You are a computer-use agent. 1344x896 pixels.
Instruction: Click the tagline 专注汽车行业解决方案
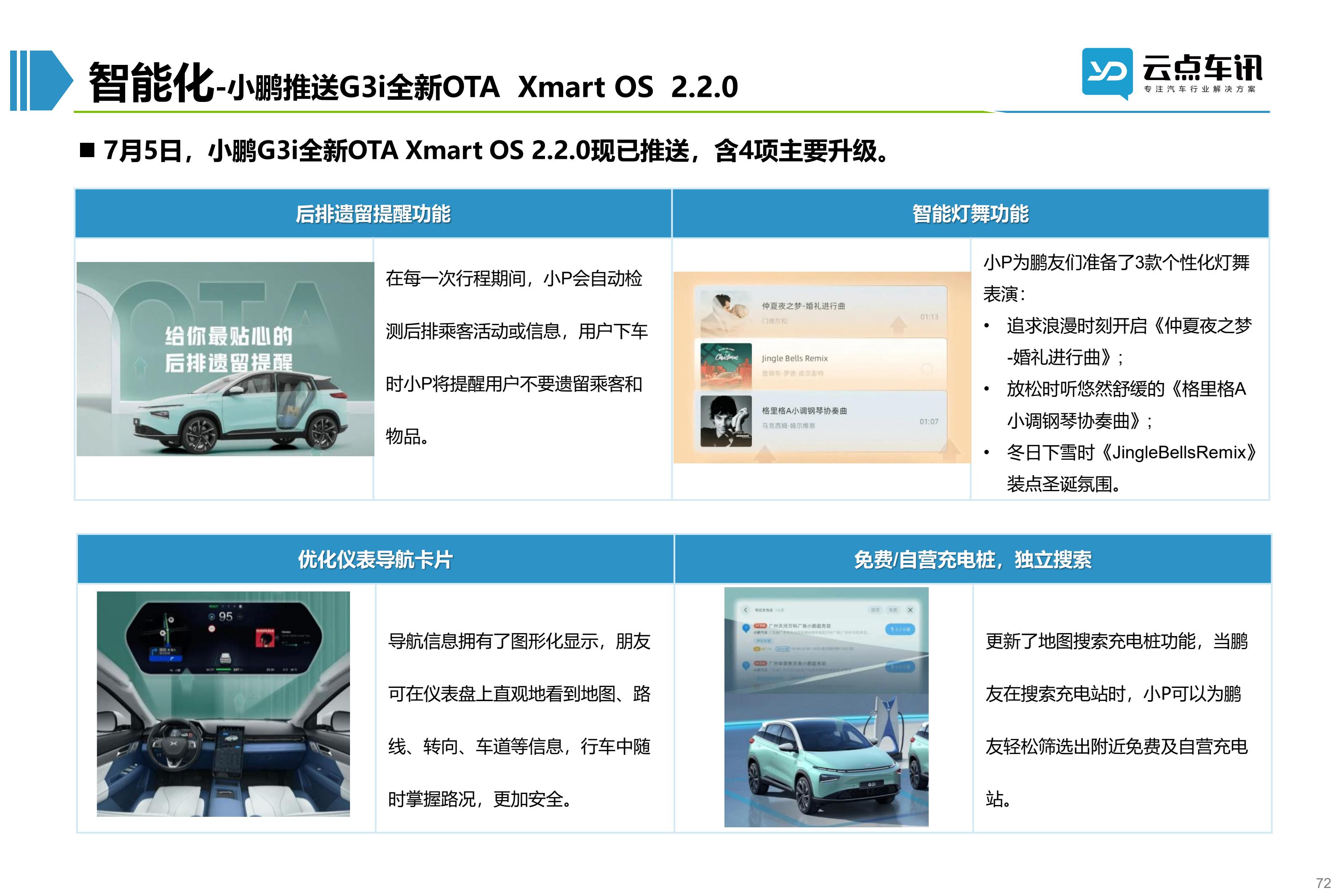(x=1200, y=89)
